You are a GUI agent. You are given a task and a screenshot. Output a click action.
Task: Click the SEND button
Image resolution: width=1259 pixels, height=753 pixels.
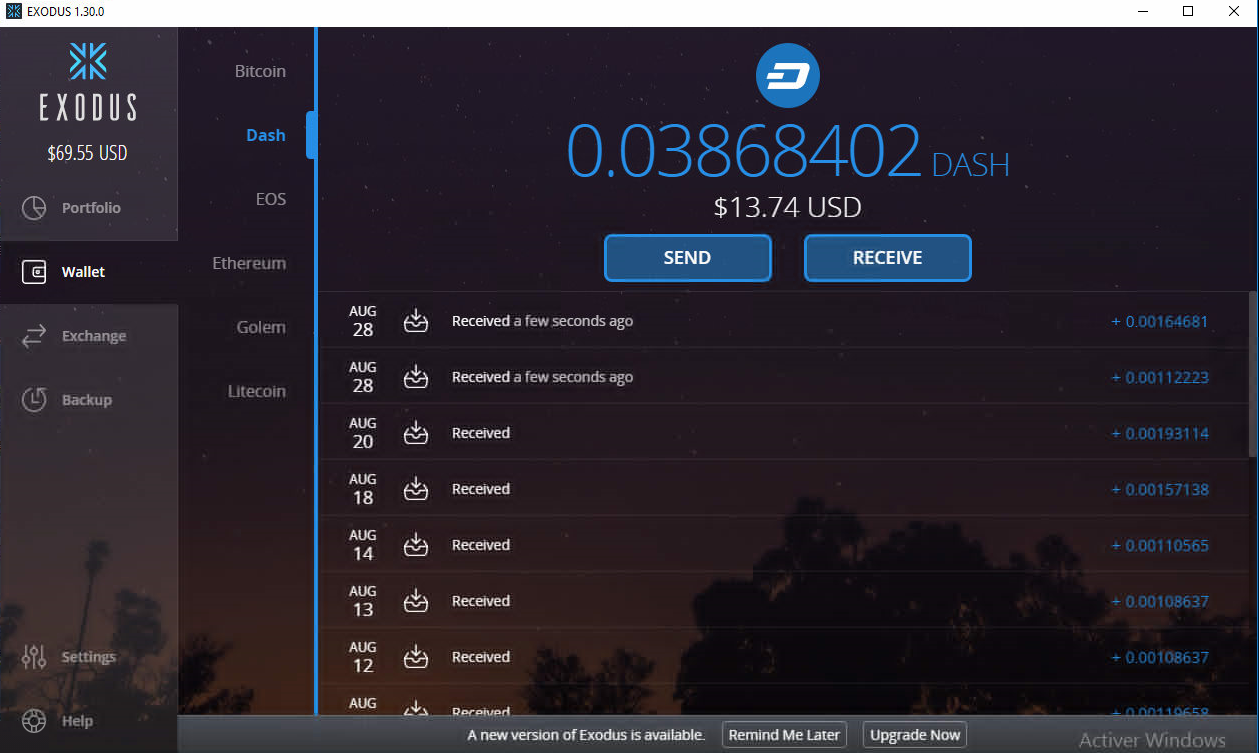pyautogui.click(x=688, y=258)
